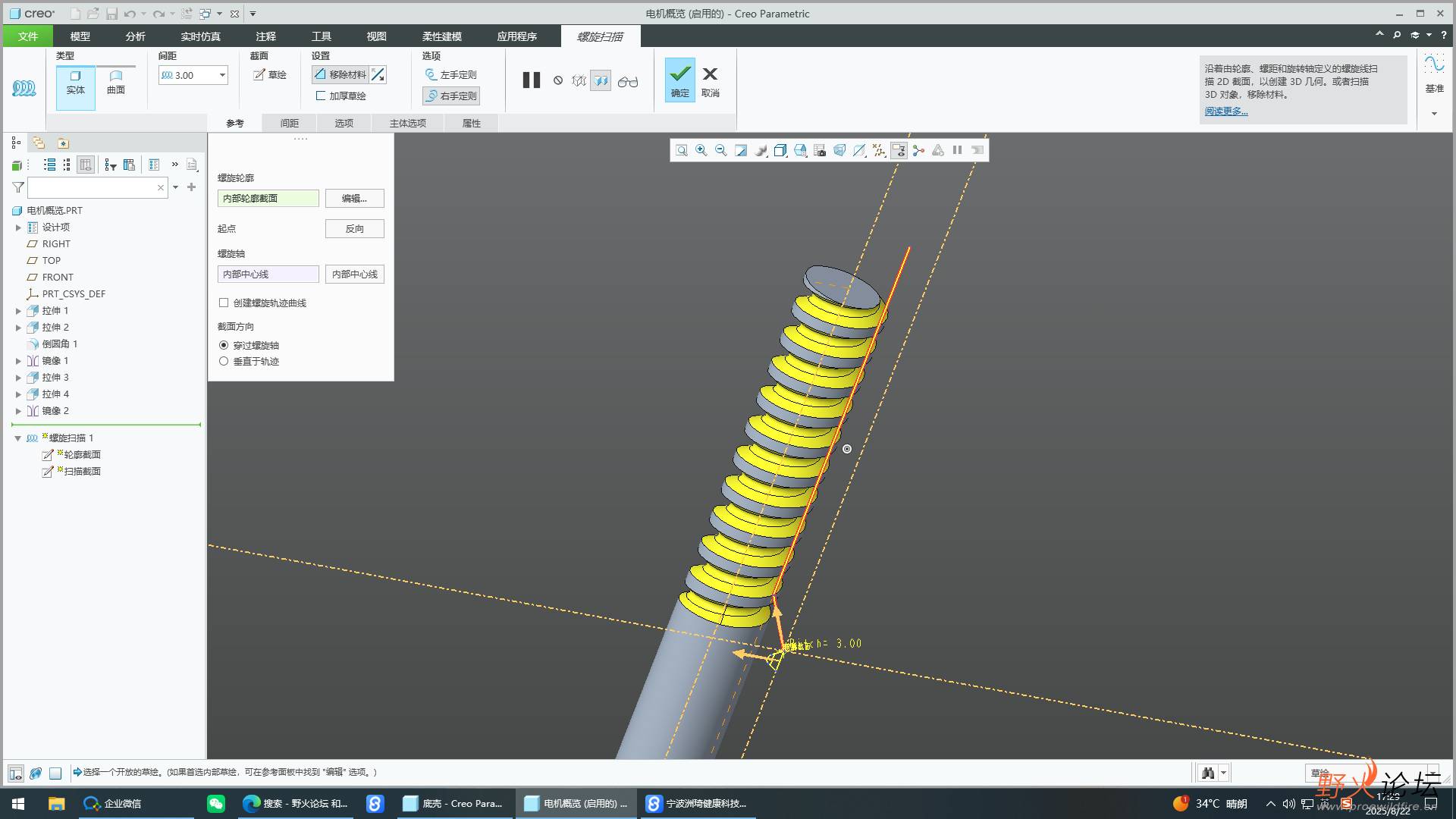This screenshot has height=819, width=1456.
Task: Pause the helical sweep feature preview
Action: pos(532,80)
